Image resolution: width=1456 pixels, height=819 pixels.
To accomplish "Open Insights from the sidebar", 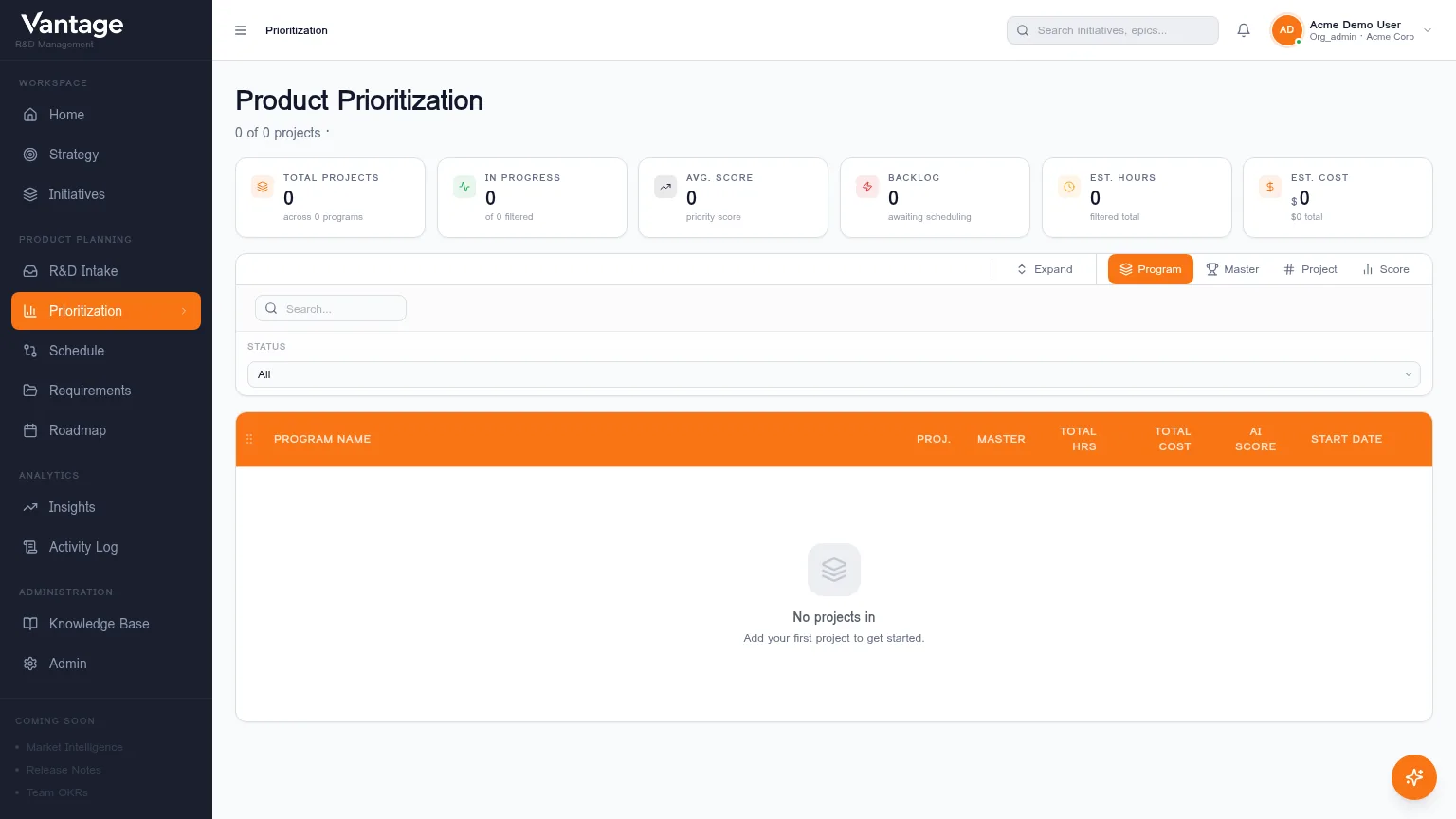I will click(x=106, y=507).
